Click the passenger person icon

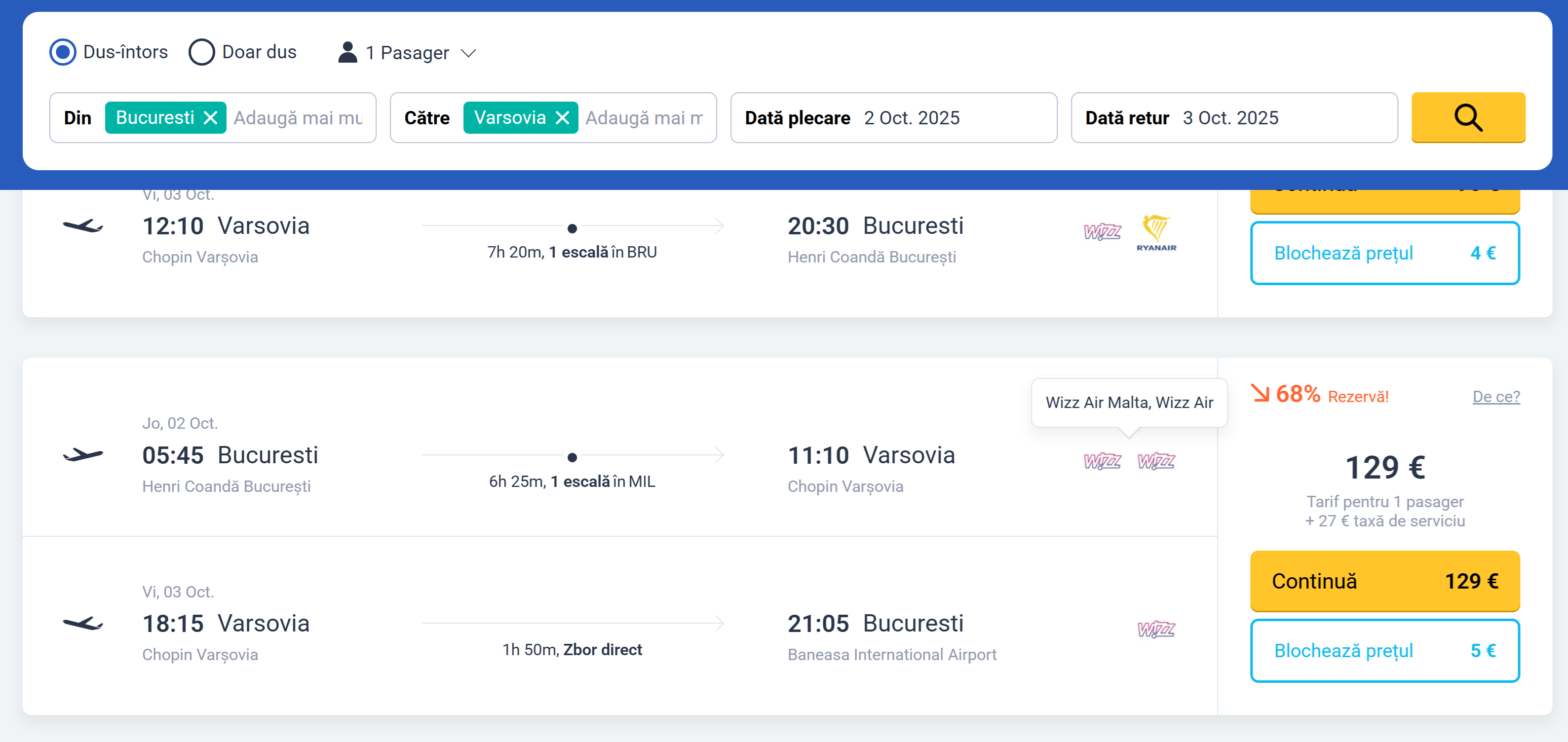point(347,52)
